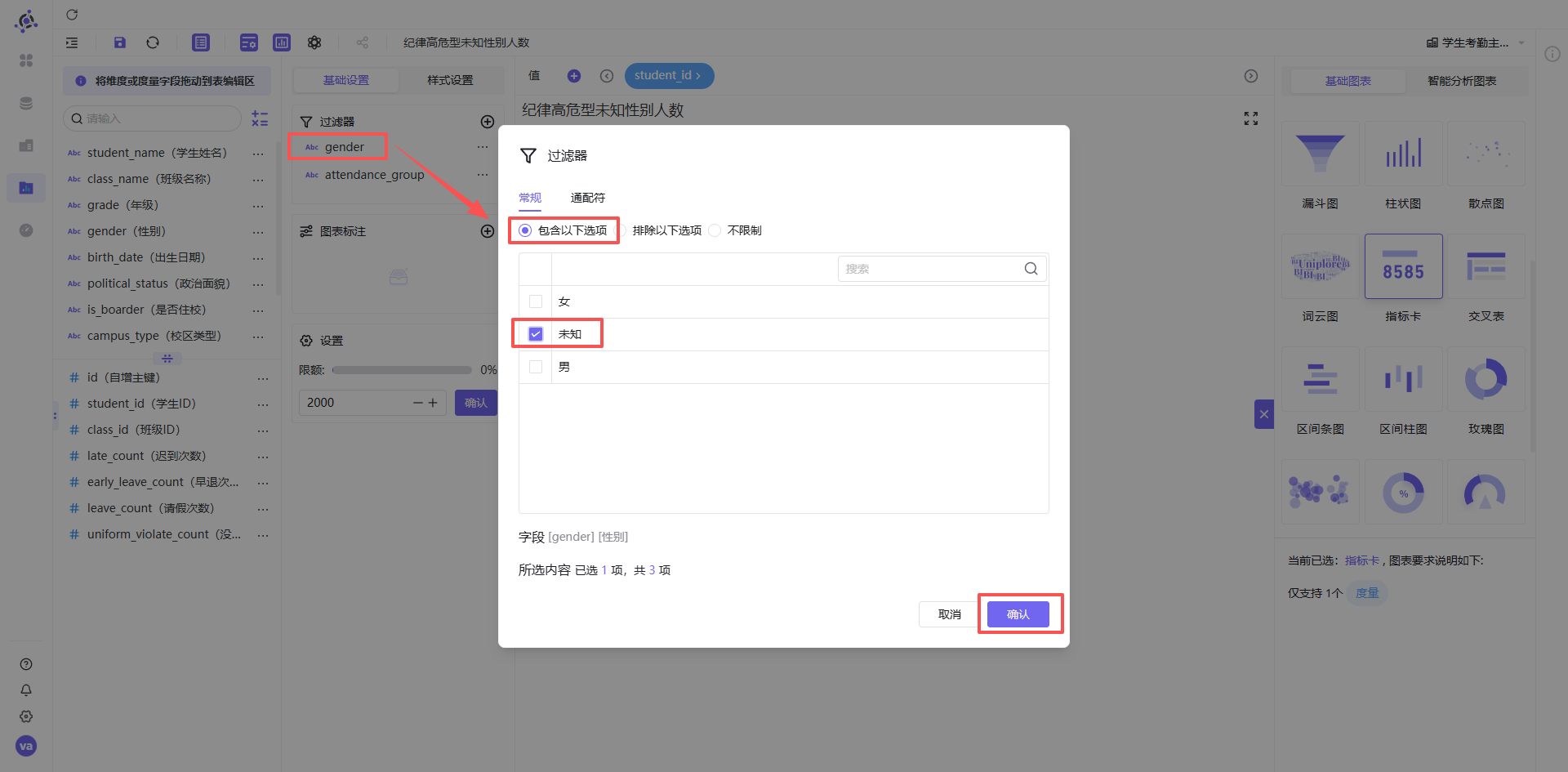Image resolution: width=1568 pixels, height=772 pixels.
Task: Open options menu for gender filter
Action: click(x=483, y=147)
